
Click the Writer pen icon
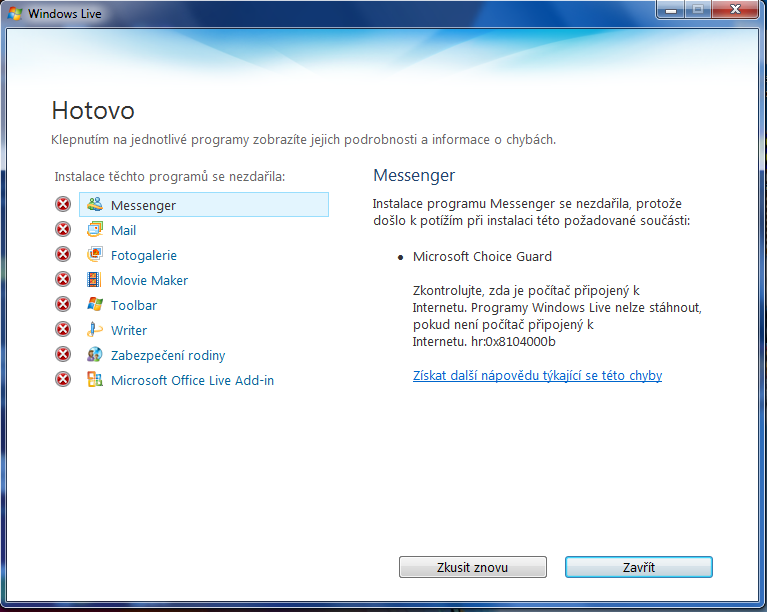[95, 330]
